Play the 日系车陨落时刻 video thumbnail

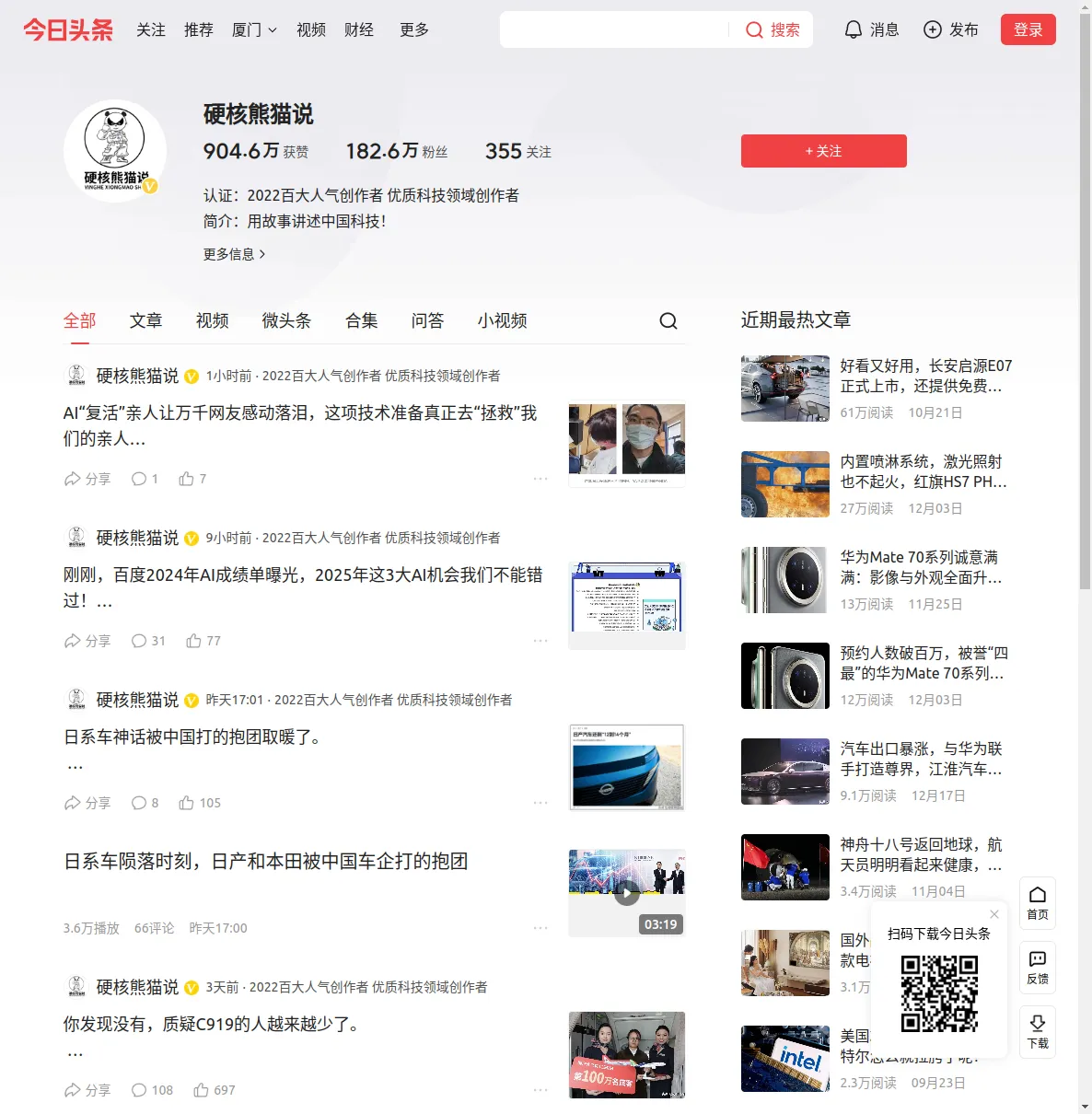(627, 893)
